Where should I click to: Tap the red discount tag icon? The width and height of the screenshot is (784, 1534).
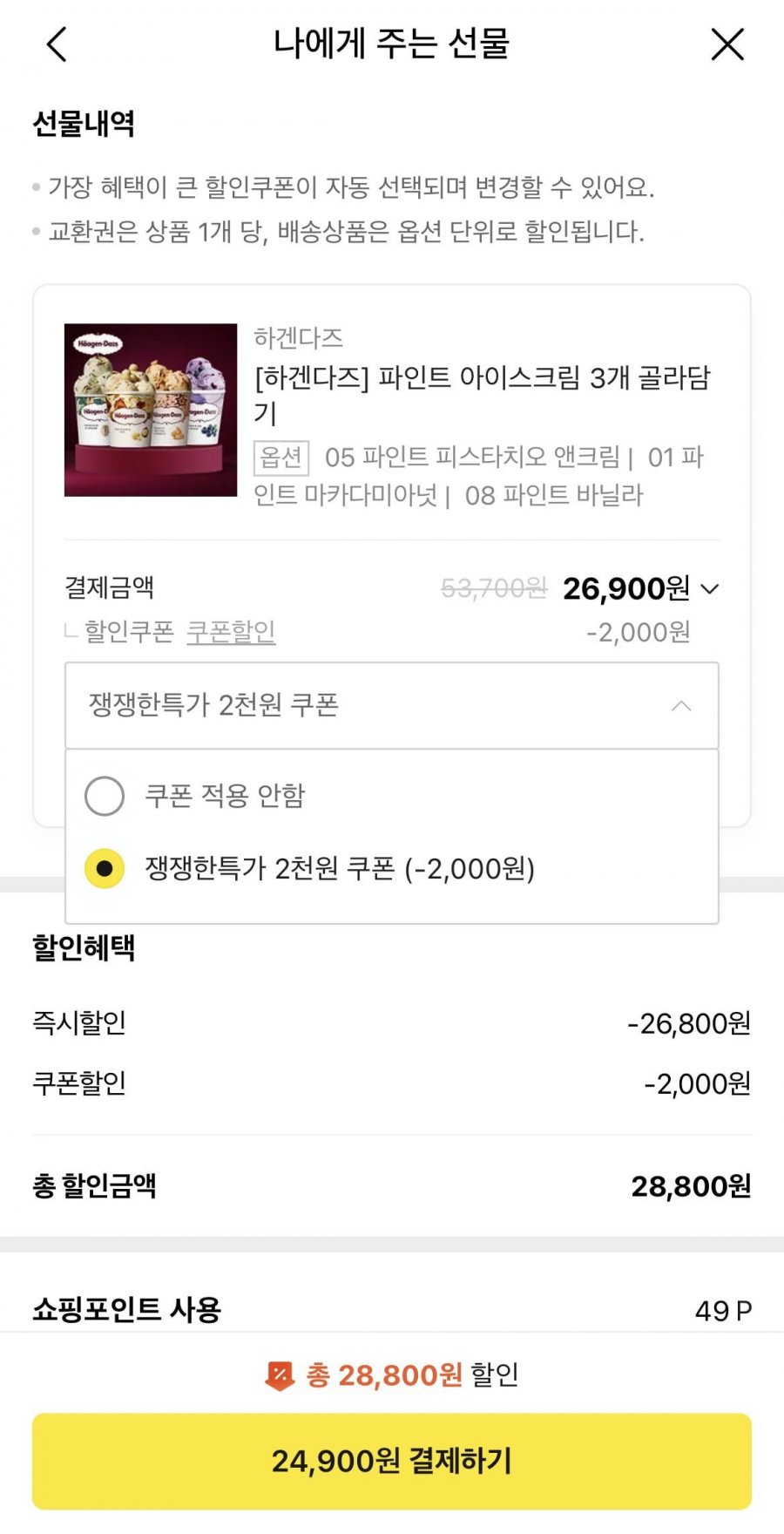pyautogui.click(x=279, y=1375)
